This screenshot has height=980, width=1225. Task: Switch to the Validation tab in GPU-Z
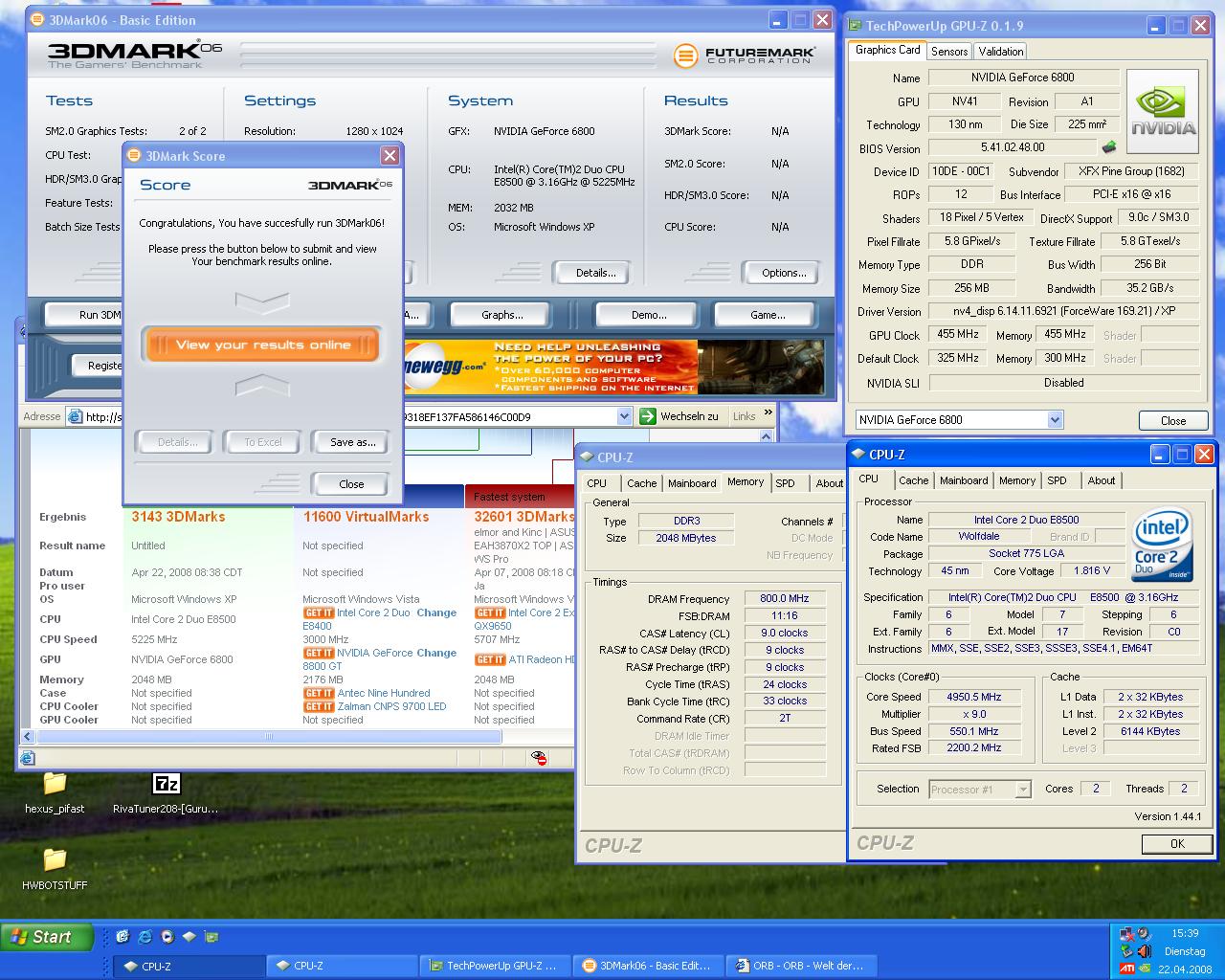click(1001, 52)
